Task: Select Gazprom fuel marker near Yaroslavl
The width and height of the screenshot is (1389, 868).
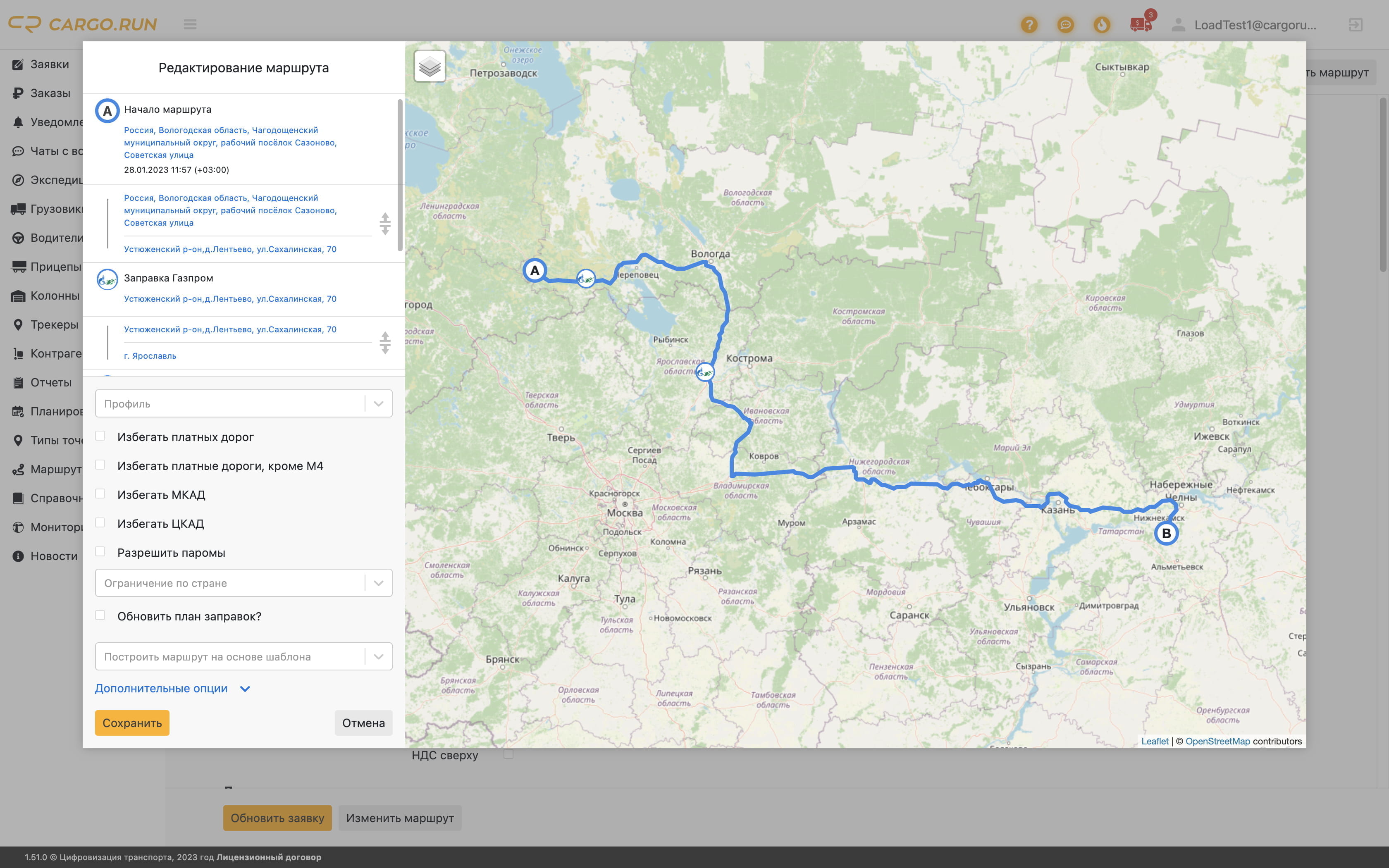Action: 705,372
